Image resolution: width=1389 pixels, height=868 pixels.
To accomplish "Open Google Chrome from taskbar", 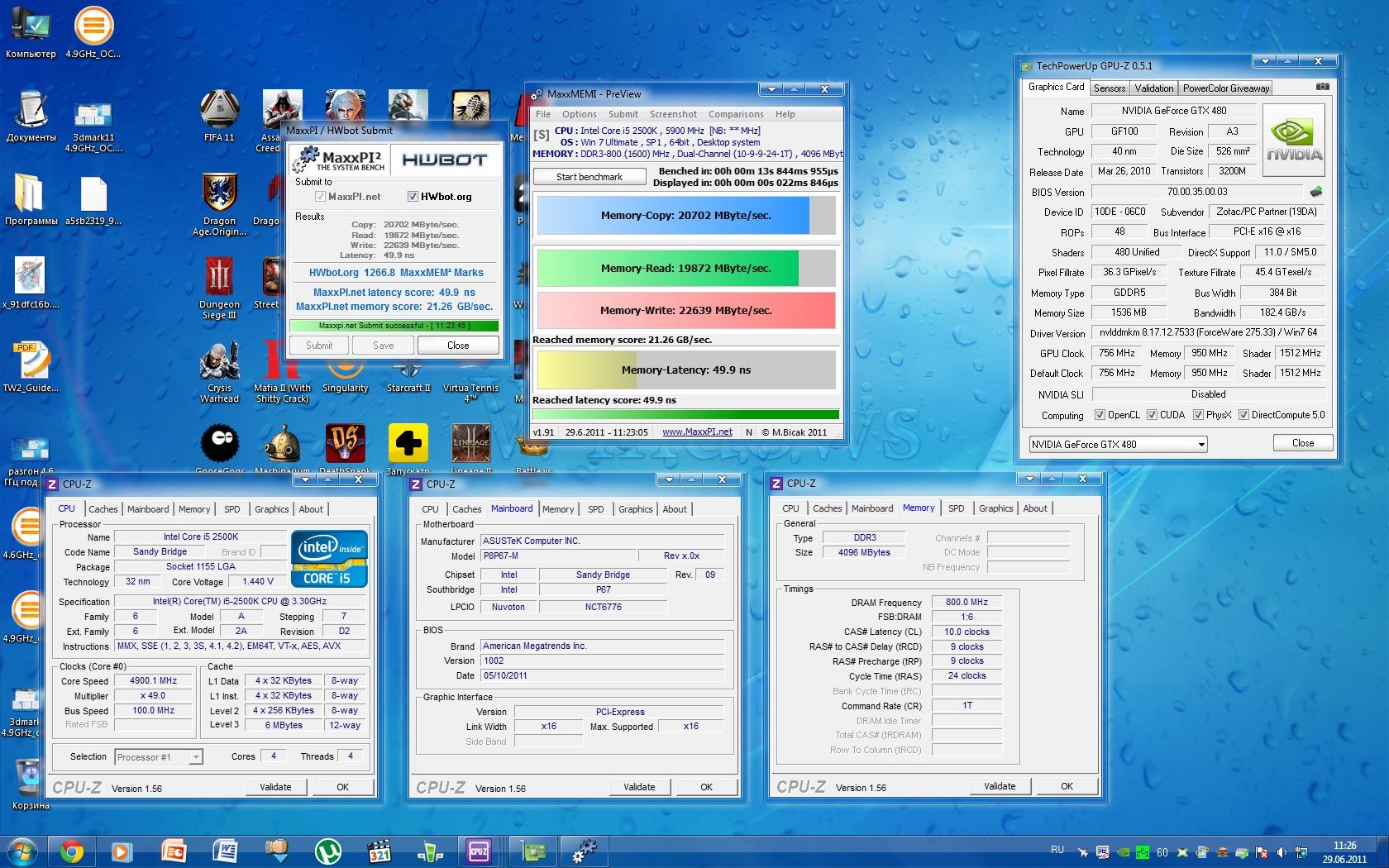I will (x=72, y=851).
